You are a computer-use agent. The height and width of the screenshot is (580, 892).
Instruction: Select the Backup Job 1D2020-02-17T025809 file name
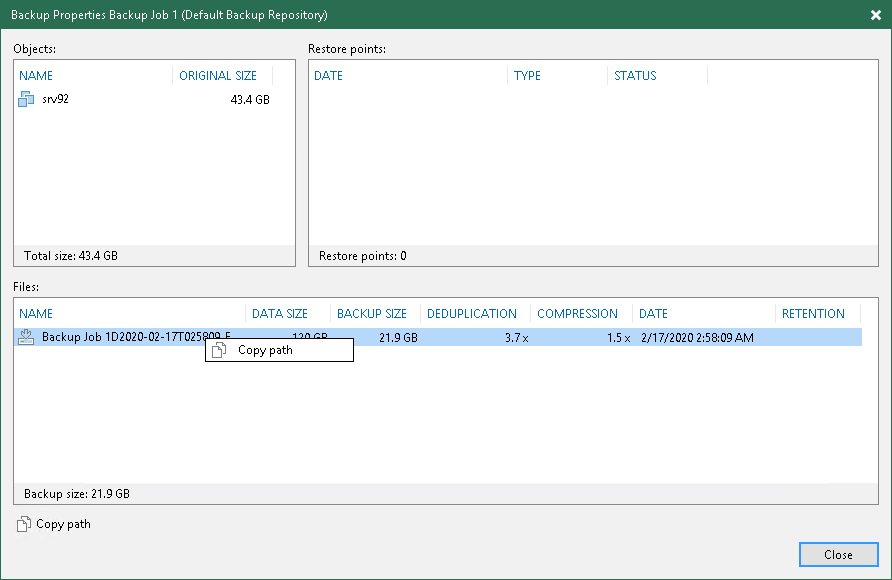click(x=137, y=337)
